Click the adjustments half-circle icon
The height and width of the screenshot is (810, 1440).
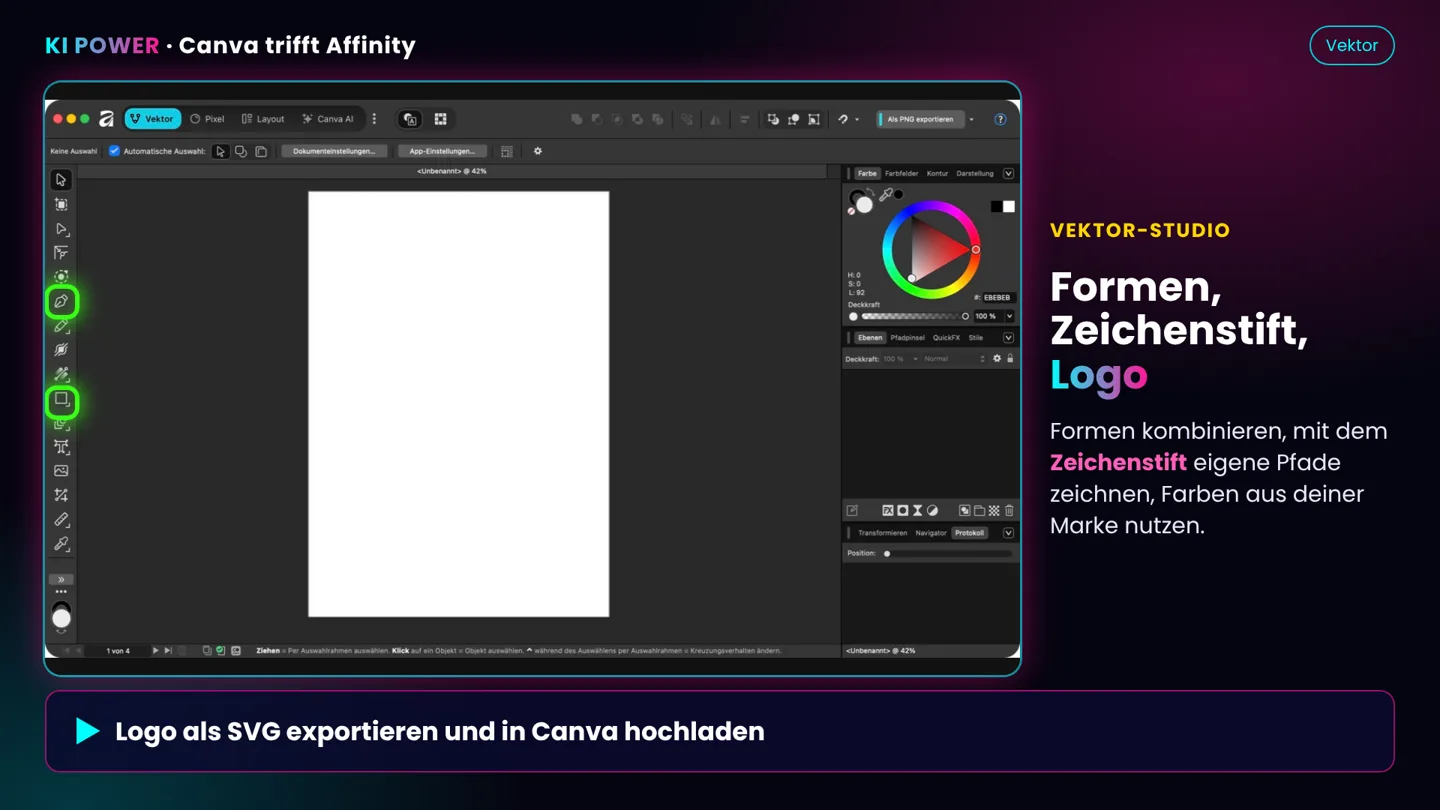(932, 511)
